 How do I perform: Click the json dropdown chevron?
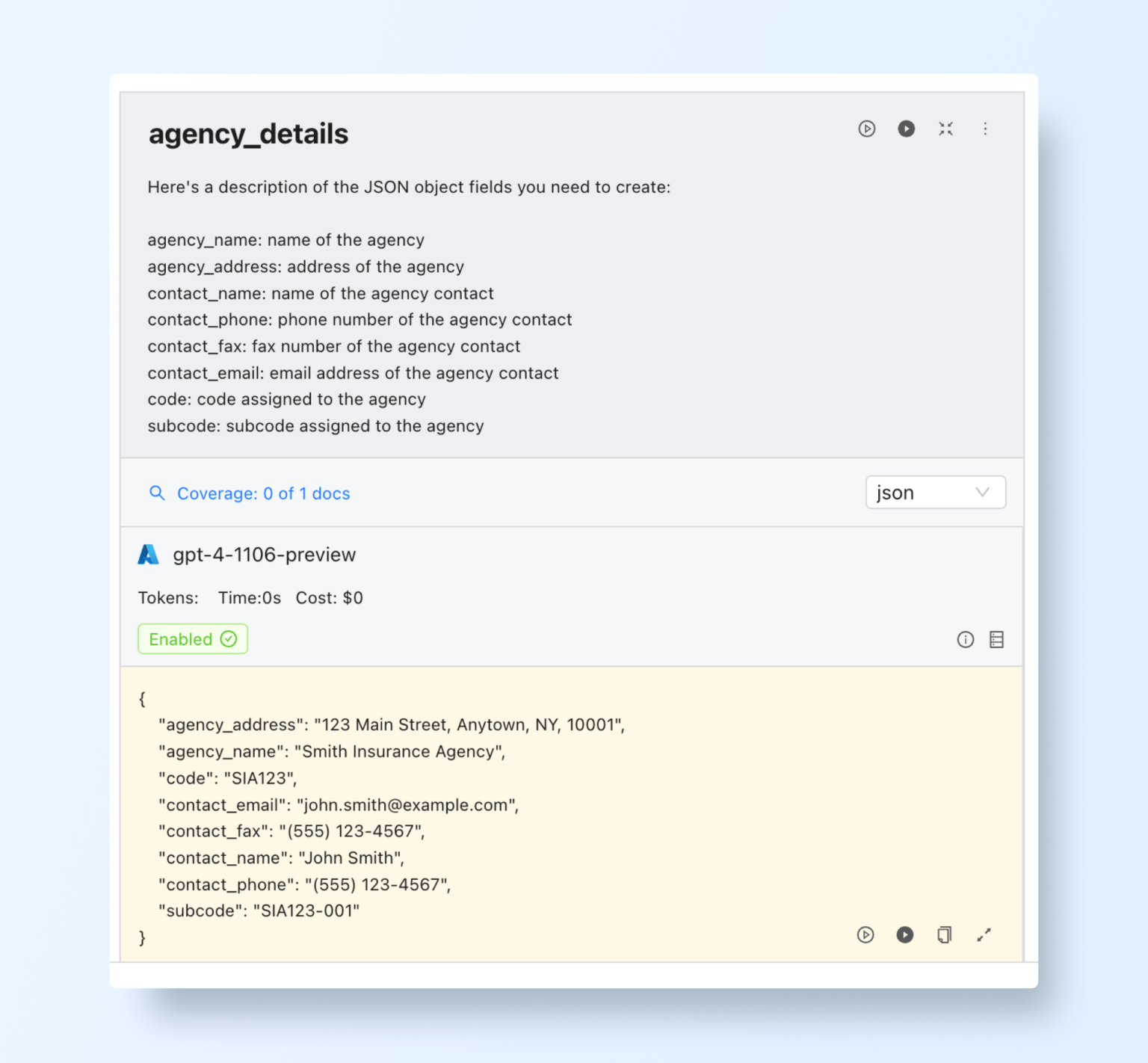point(984,492)
